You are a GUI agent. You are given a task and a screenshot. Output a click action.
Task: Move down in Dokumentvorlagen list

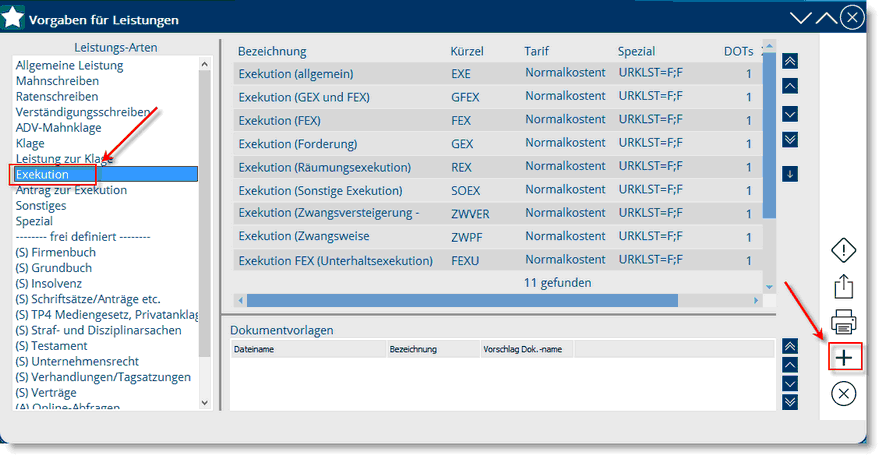tap(790, 384)
